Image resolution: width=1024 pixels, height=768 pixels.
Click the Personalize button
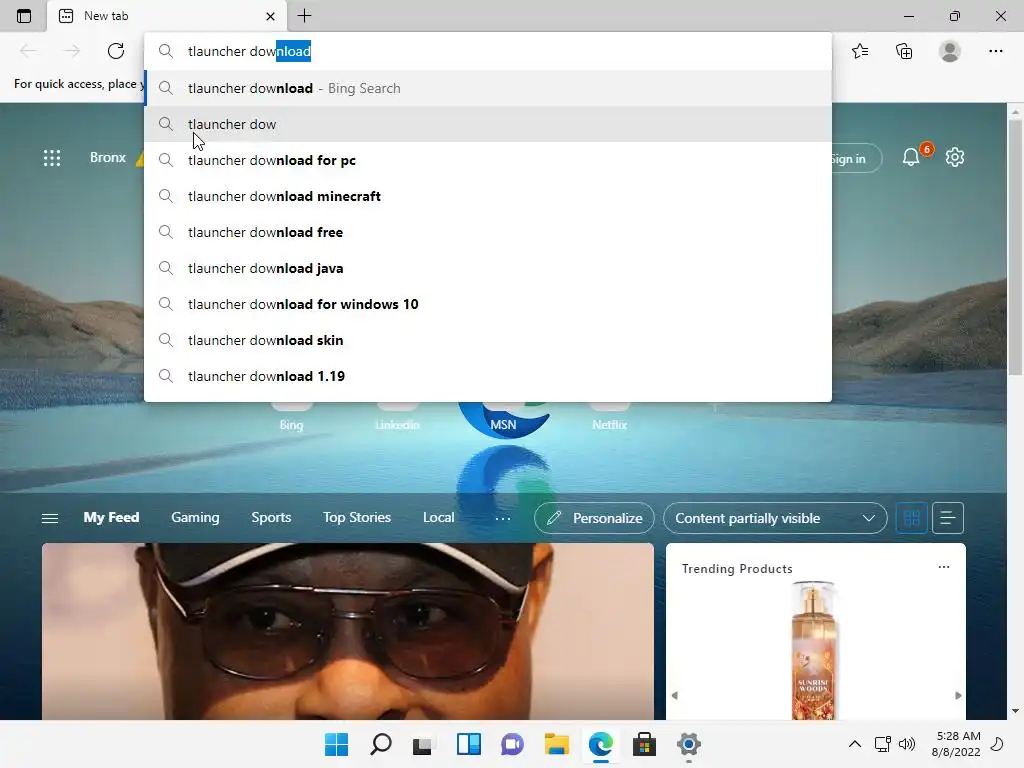coord(594,518)
